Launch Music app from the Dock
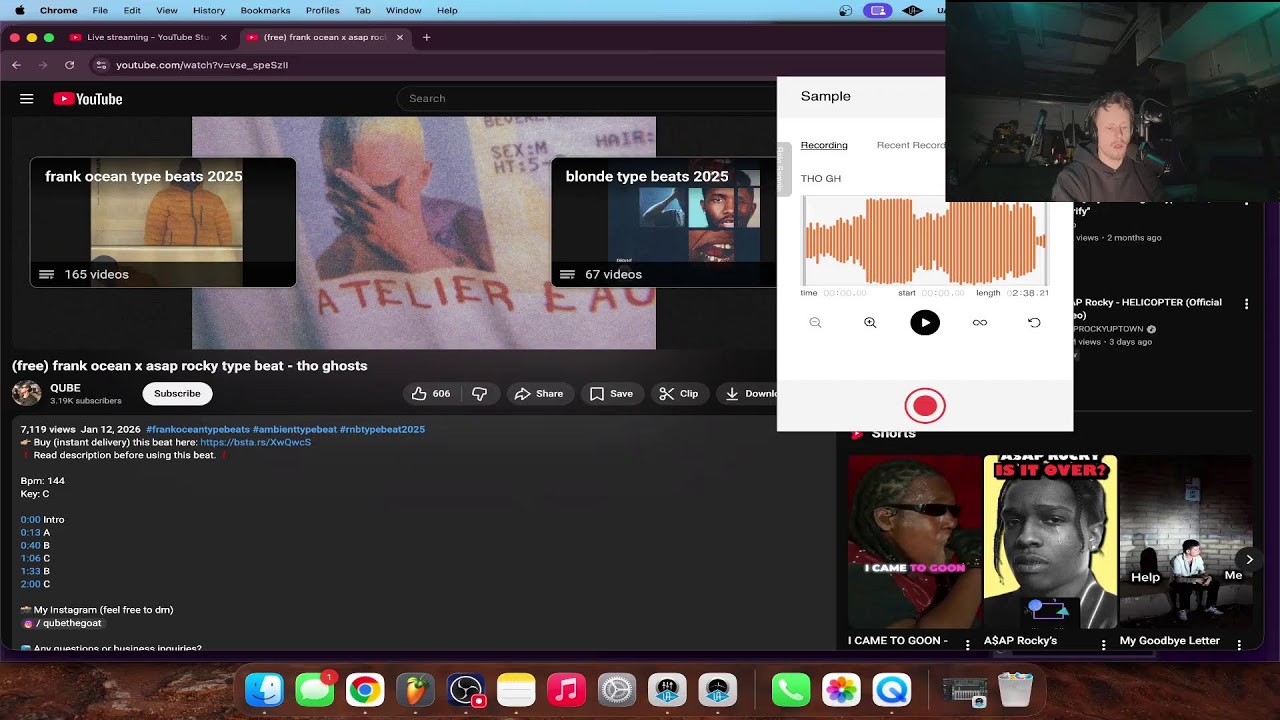This screenshot has width=1280, height=720. coord(566,690)
